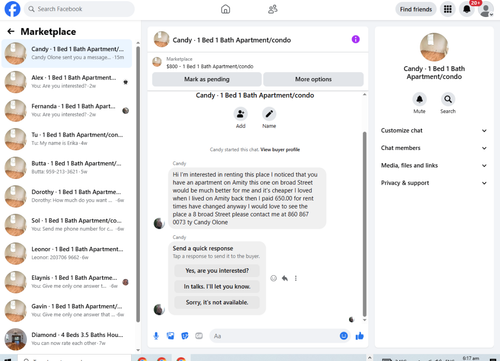Click the More options button
Viewport: 500px width, 361px height.
[313, 79]
